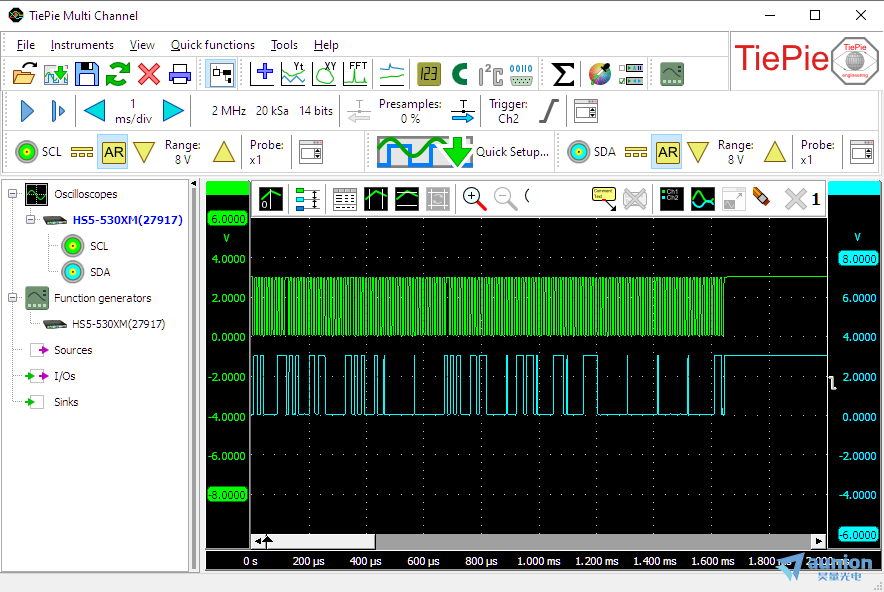Screen dimensions: 884x592
Task: Click the print icon in toolbar
Action: click(x=180, y=74)
